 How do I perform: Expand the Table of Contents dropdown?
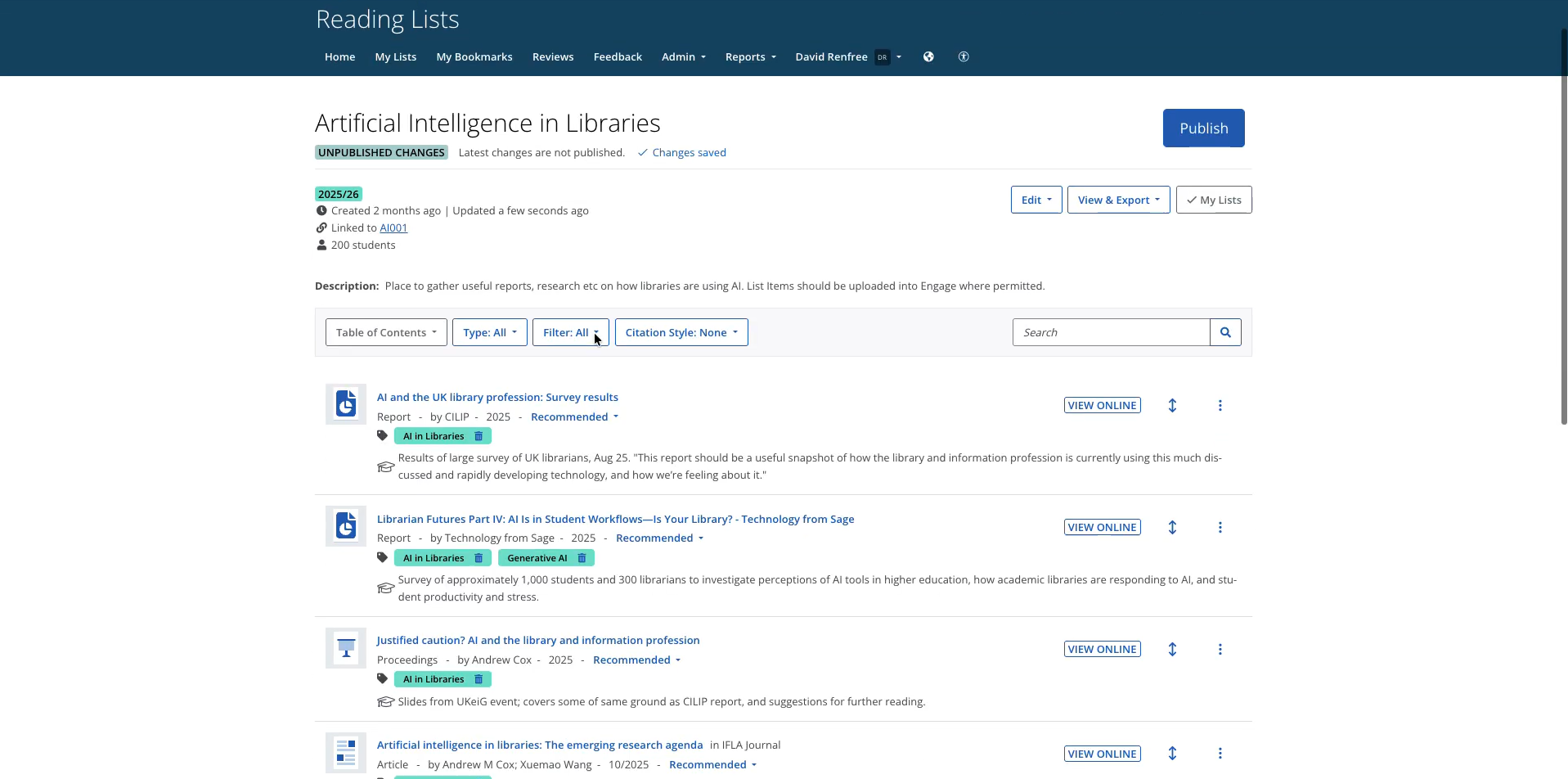click(386, 332)
